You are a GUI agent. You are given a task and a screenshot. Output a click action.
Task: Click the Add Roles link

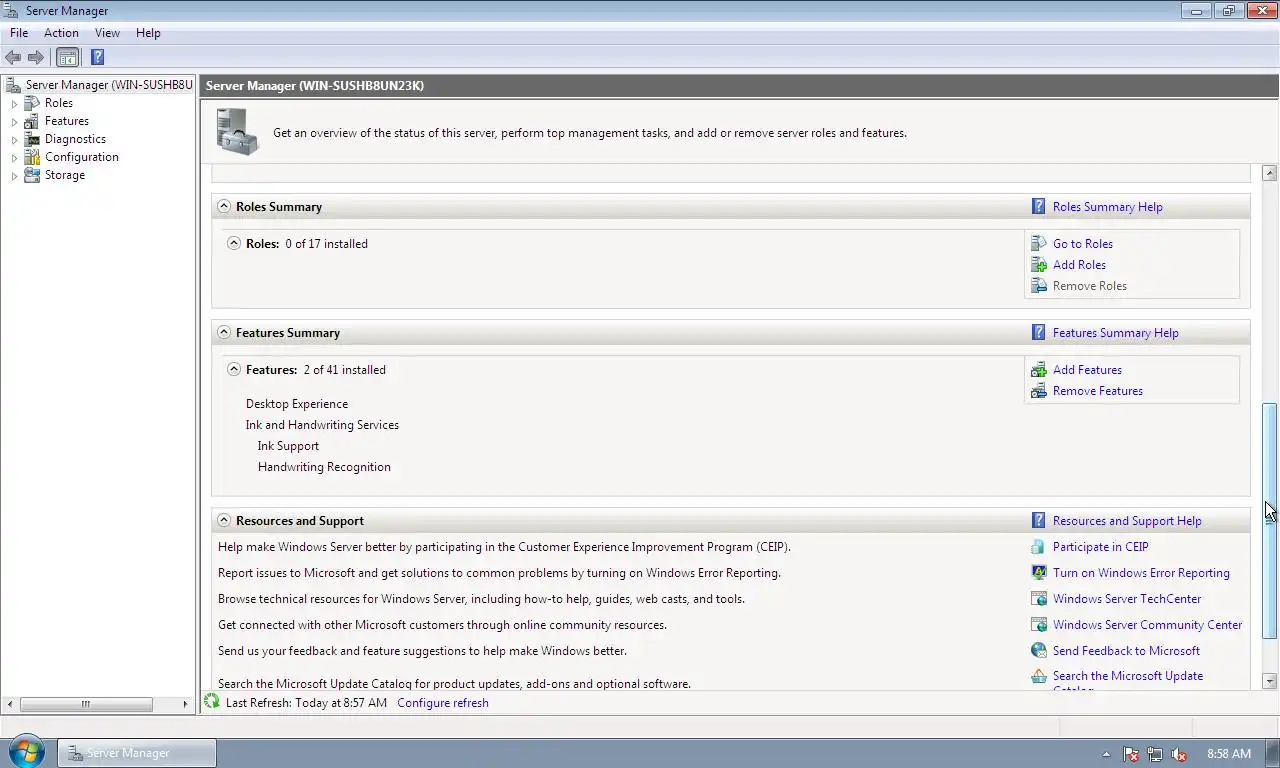1079,265
